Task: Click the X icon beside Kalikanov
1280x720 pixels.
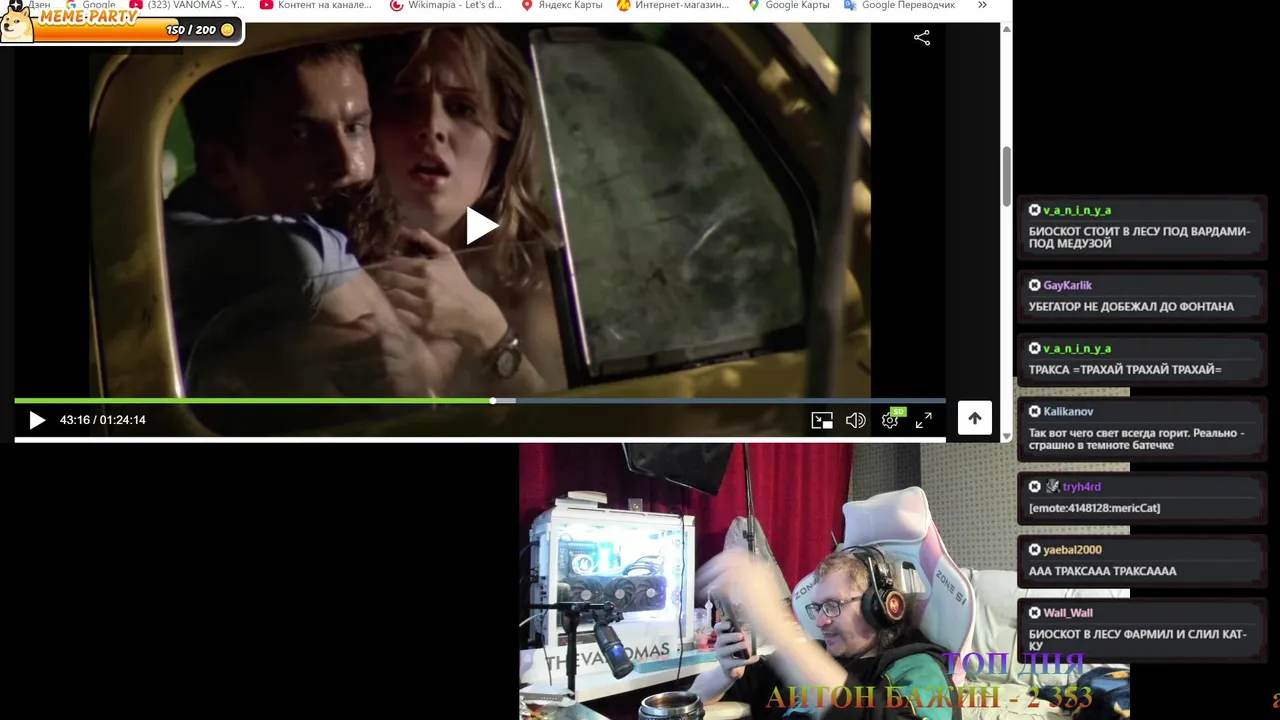Action: 1035,411
